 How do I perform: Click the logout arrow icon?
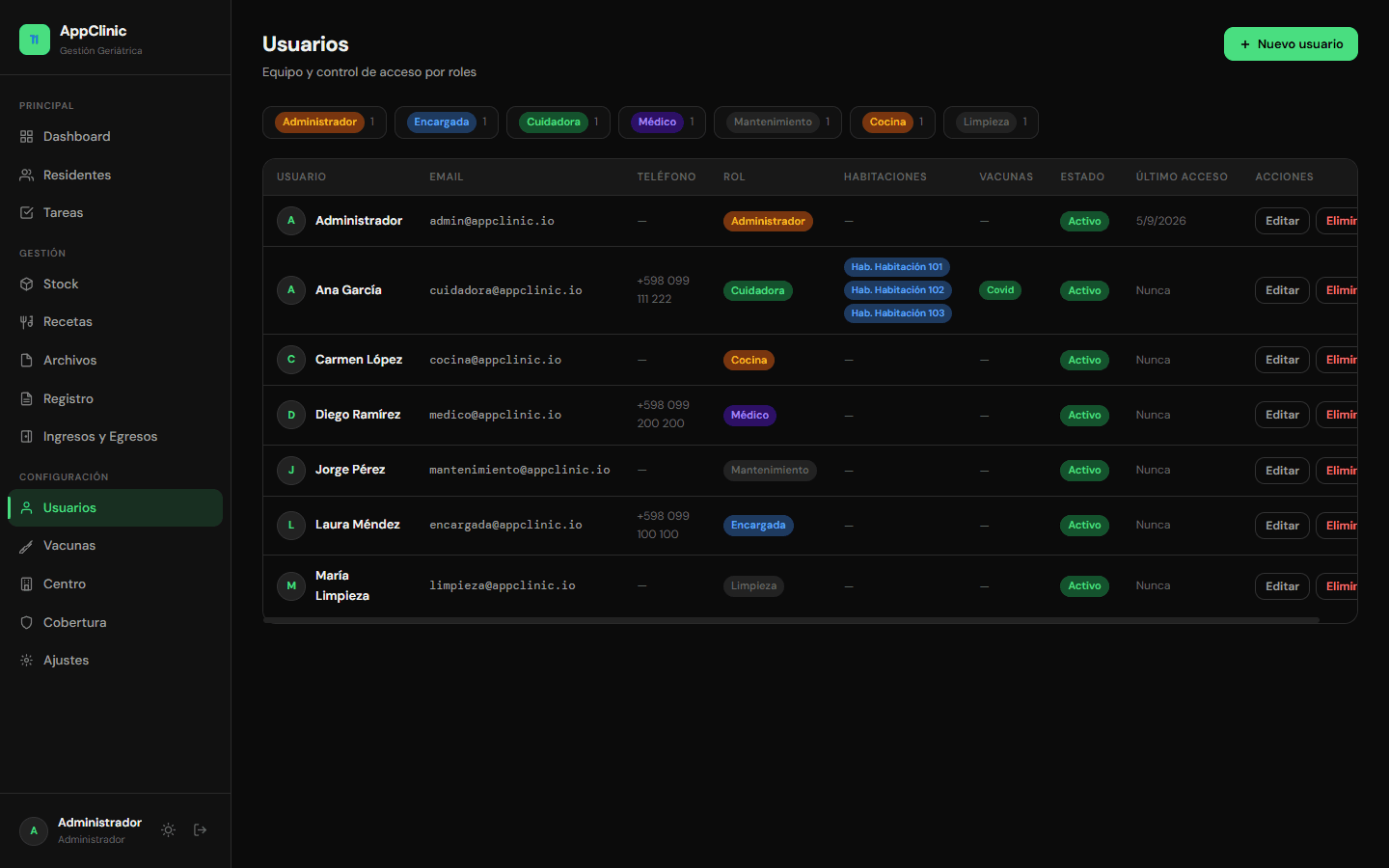pyautogui.click(x=200, y=830)
